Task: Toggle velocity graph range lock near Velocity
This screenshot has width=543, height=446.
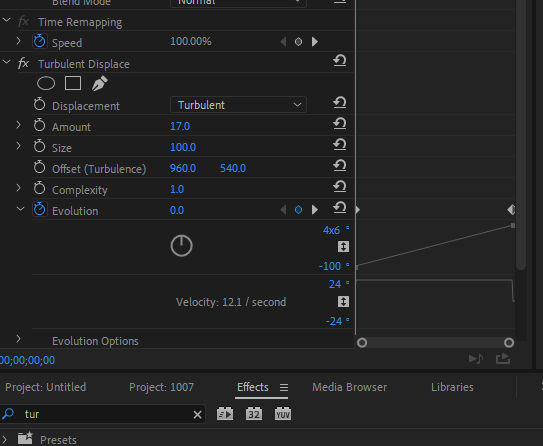Action: 343,301
